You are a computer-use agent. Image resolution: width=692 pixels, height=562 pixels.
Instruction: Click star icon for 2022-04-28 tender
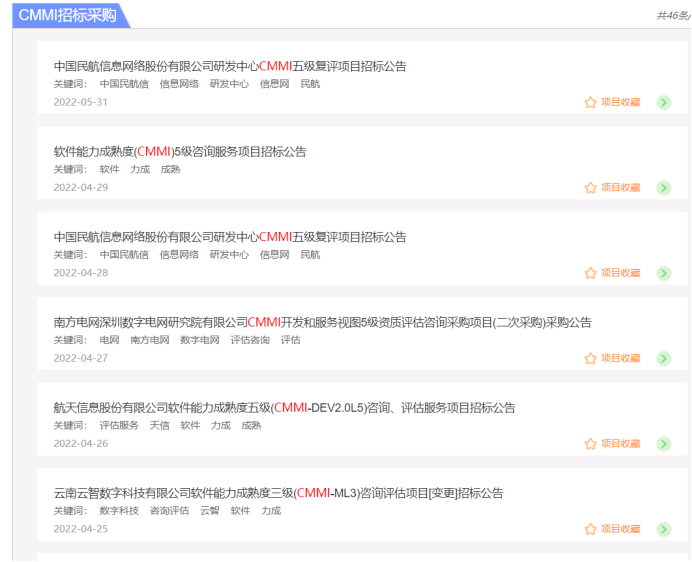coord(590,273)
